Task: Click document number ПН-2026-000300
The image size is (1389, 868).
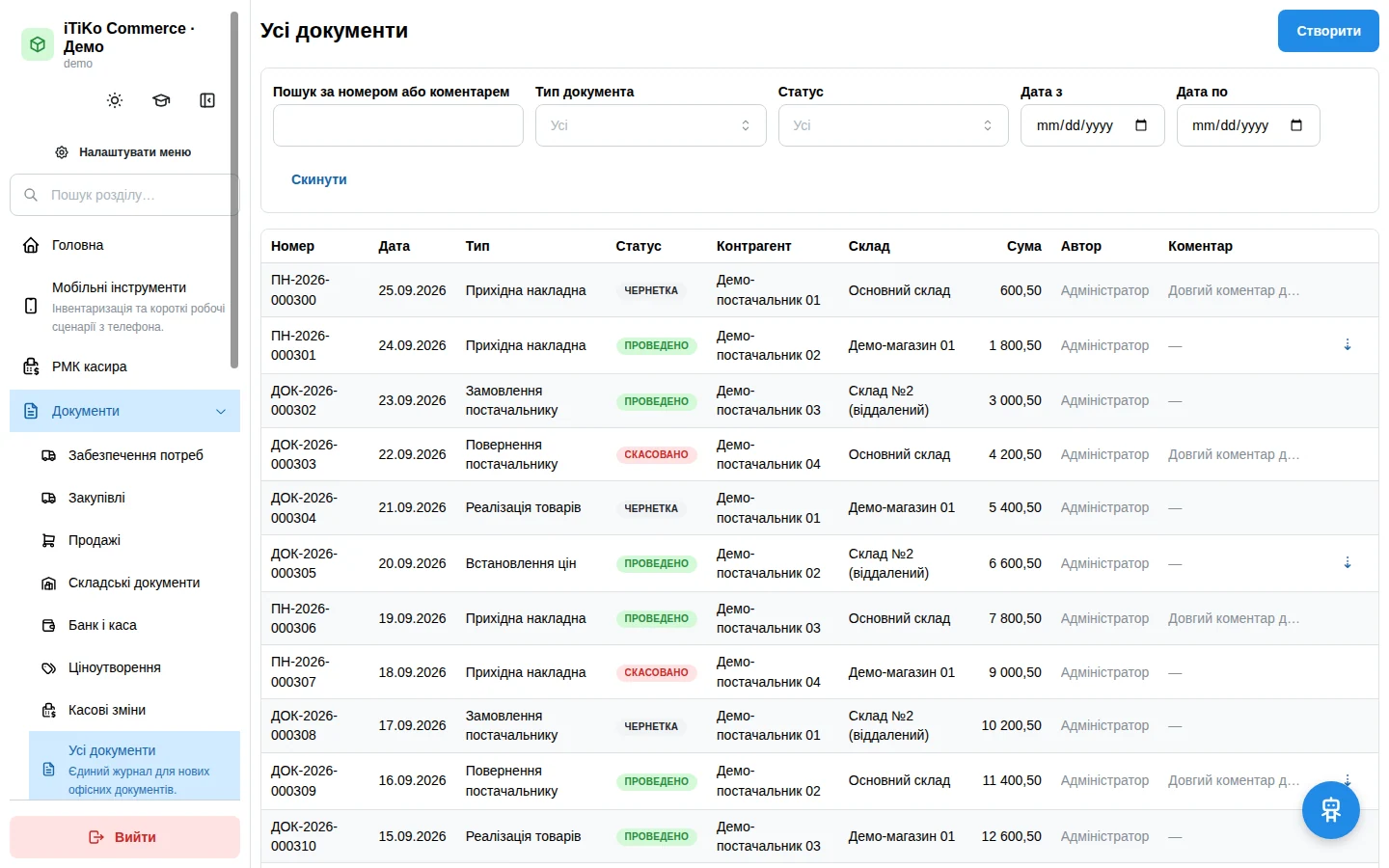Action: 300,290
